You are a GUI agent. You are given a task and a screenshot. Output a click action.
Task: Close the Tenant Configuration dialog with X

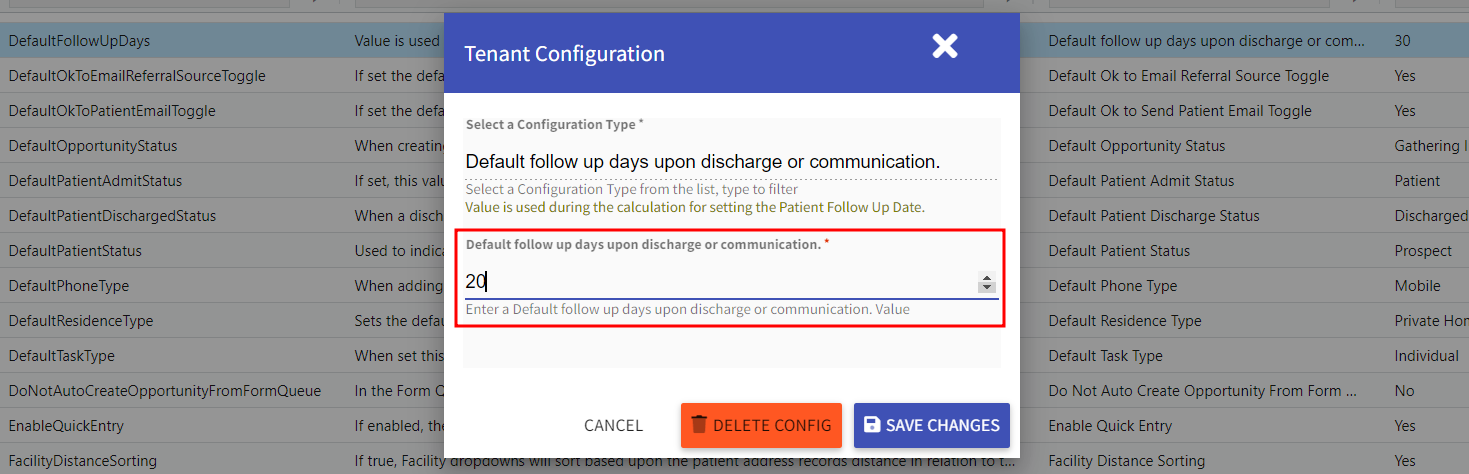tap(945, 46)
